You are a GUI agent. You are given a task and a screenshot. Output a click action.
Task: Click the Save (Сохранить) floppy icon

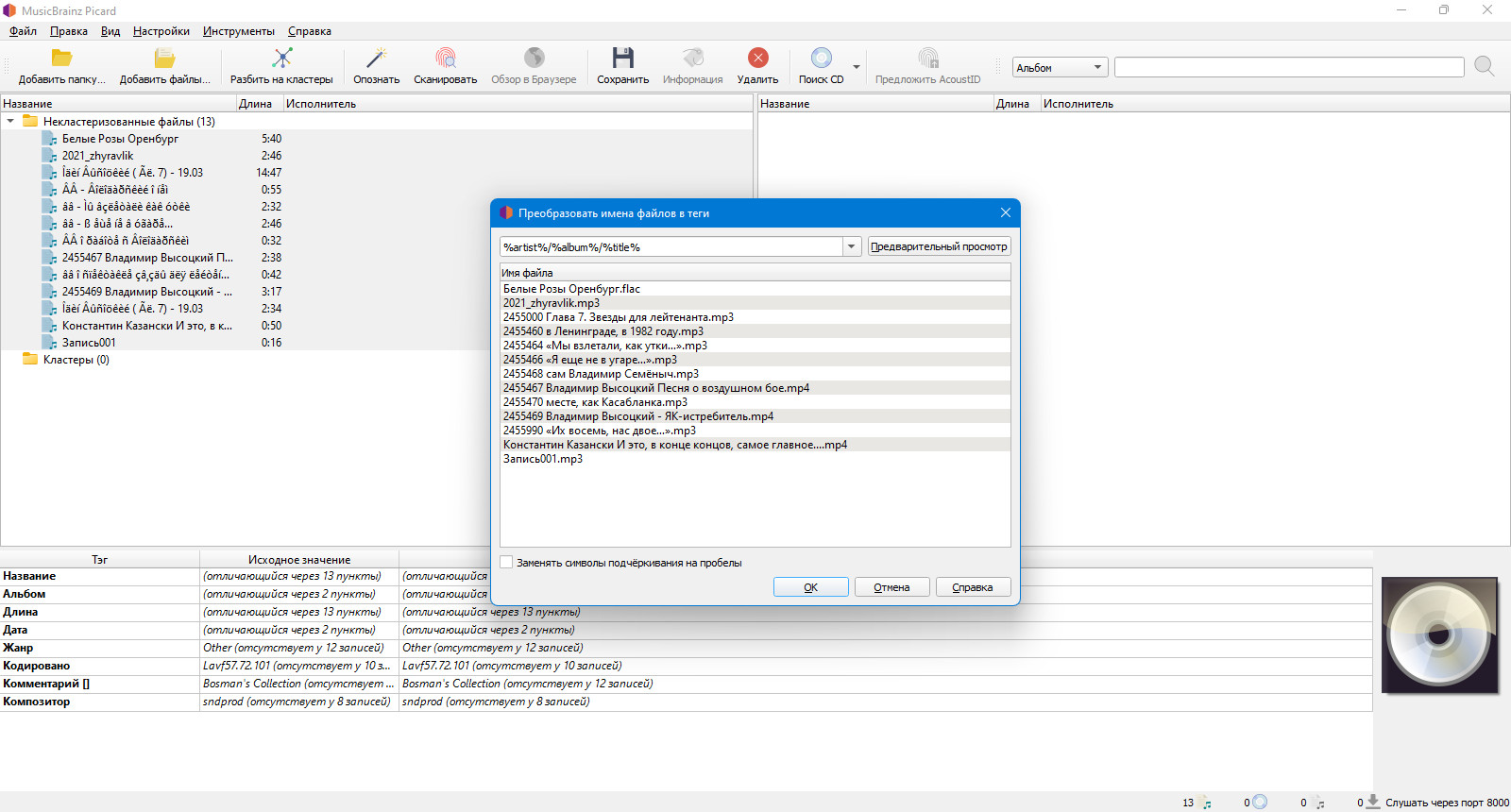[x=623, y=58]
